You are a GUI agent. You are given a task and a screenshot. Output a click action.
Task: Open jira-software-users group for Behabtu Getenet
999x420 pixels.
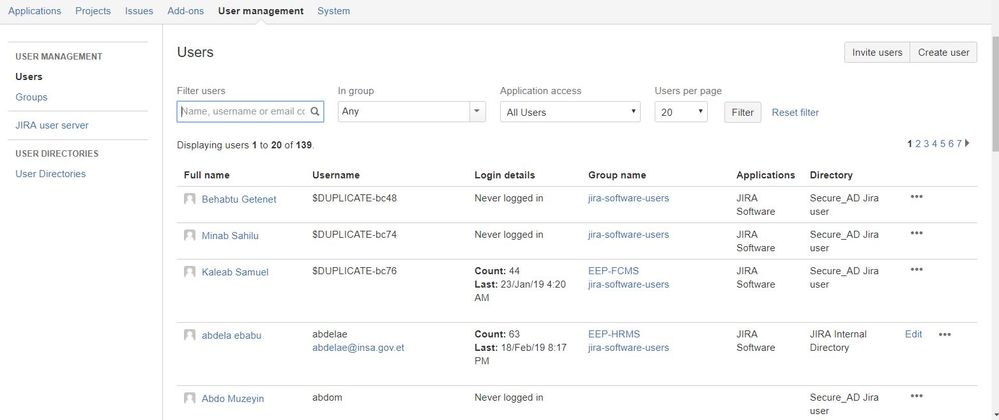(628, 198)
